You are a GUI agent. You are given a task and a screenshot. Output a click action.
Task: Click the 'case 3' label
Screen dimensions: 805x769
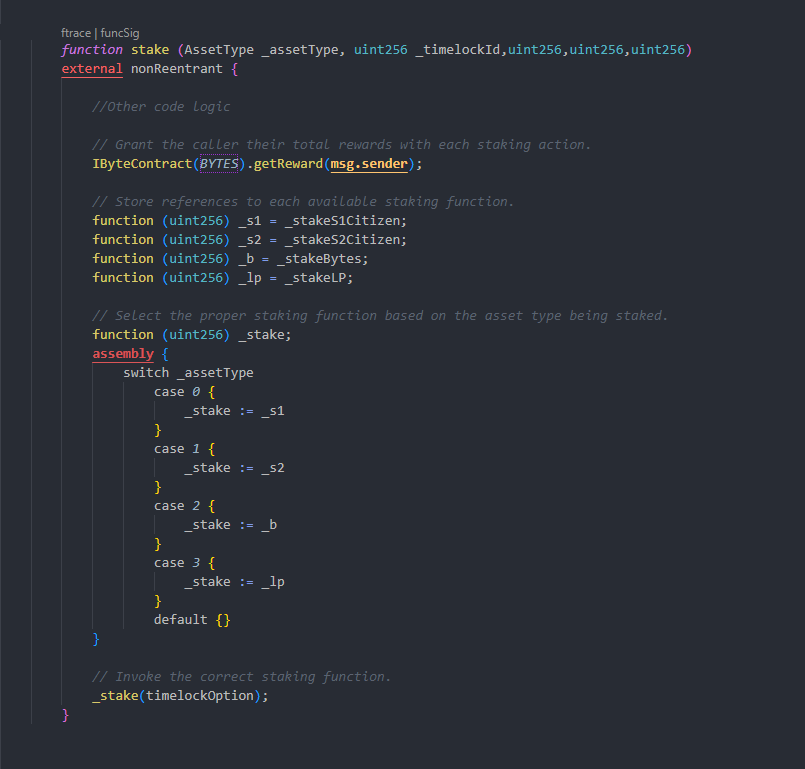[x=177, y=563]
